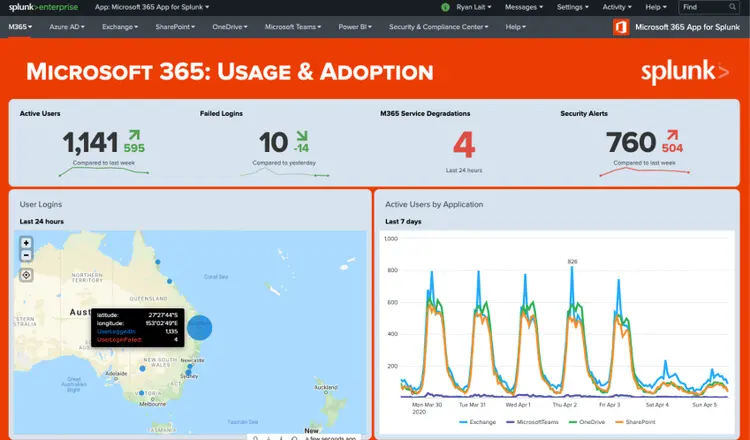Open the OneDrive navigation menu
This screenshot has height=440, width=750.
(x=230, y=27)
